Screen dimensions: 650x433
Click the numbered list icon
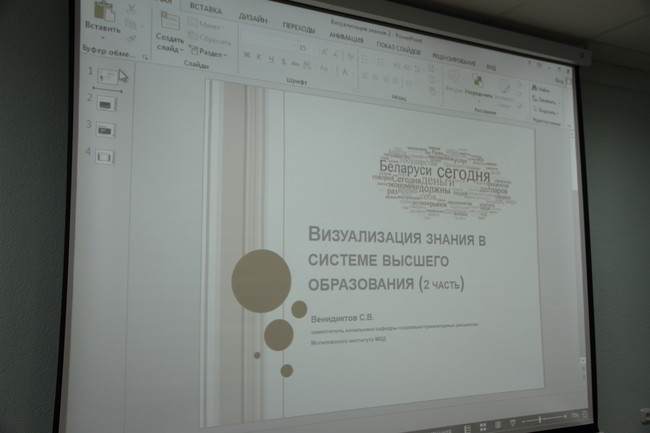click(x=381, y=62)
